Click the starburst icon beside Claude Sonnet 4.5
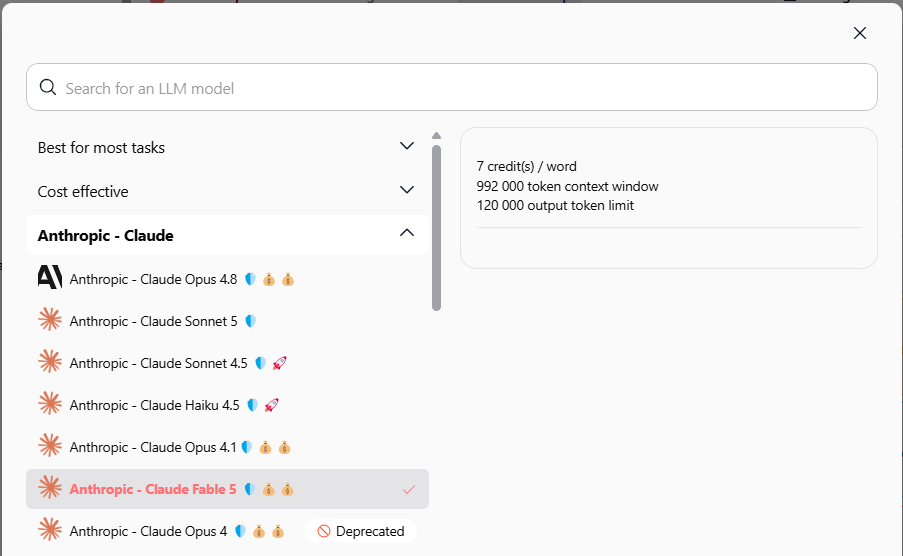Viewport: 903px width, 556px height. (x=50, y=361)
